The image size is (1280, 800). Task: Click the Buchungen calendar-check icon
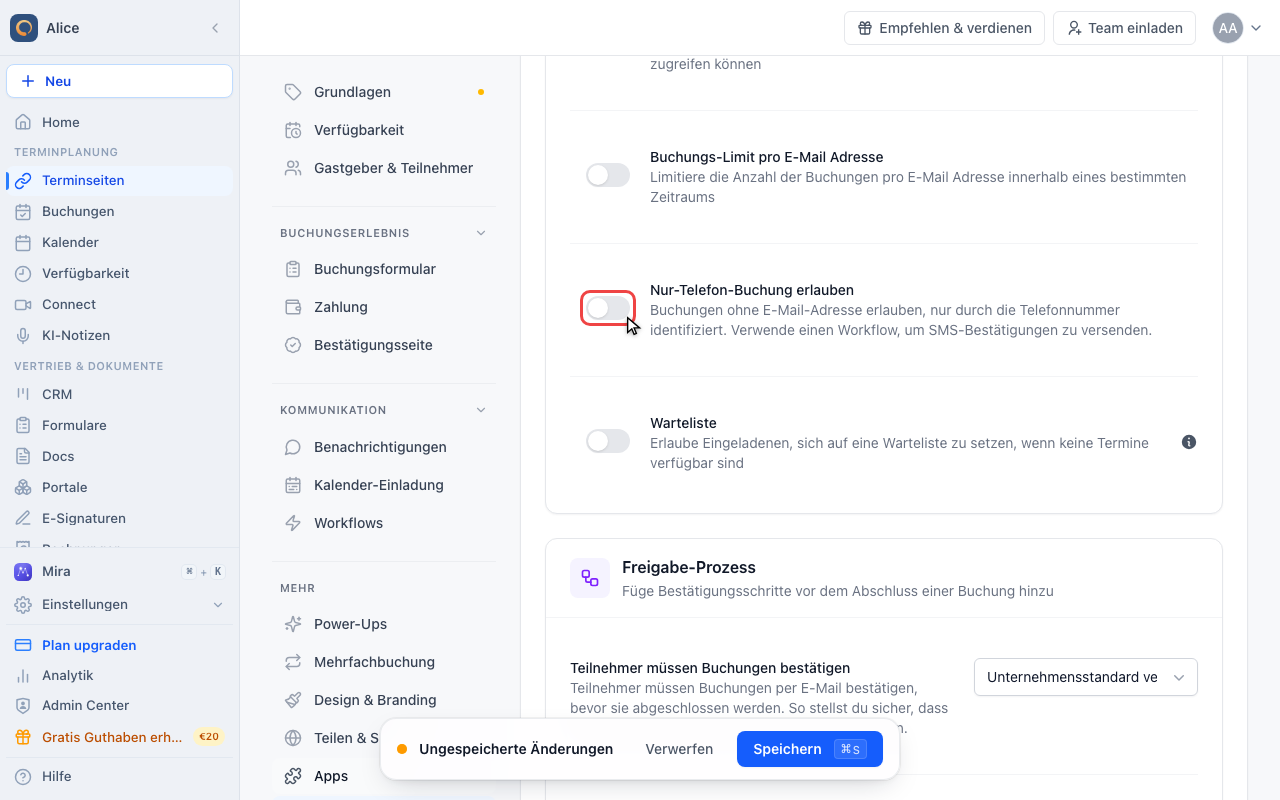[23, 211]
